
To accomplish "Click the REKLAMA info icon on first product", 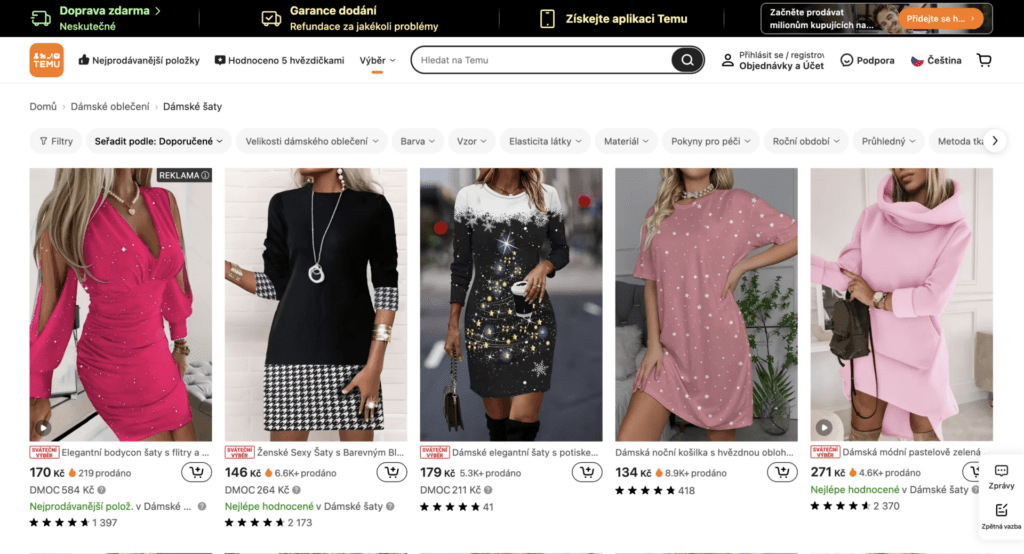I will (x=205, y=176).
